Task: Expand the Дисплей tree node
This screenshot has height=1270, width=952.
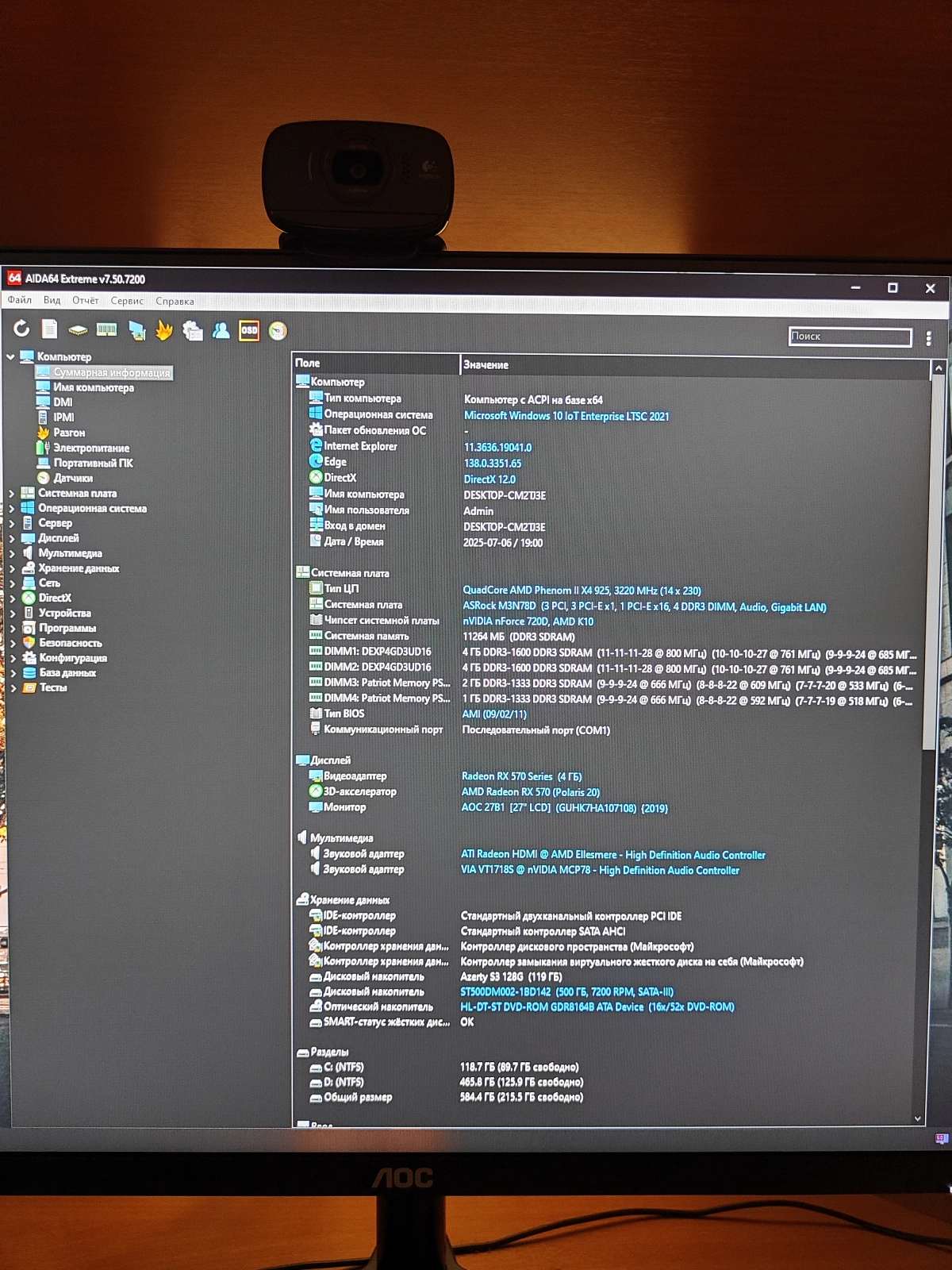Action: tap(11, 538)
